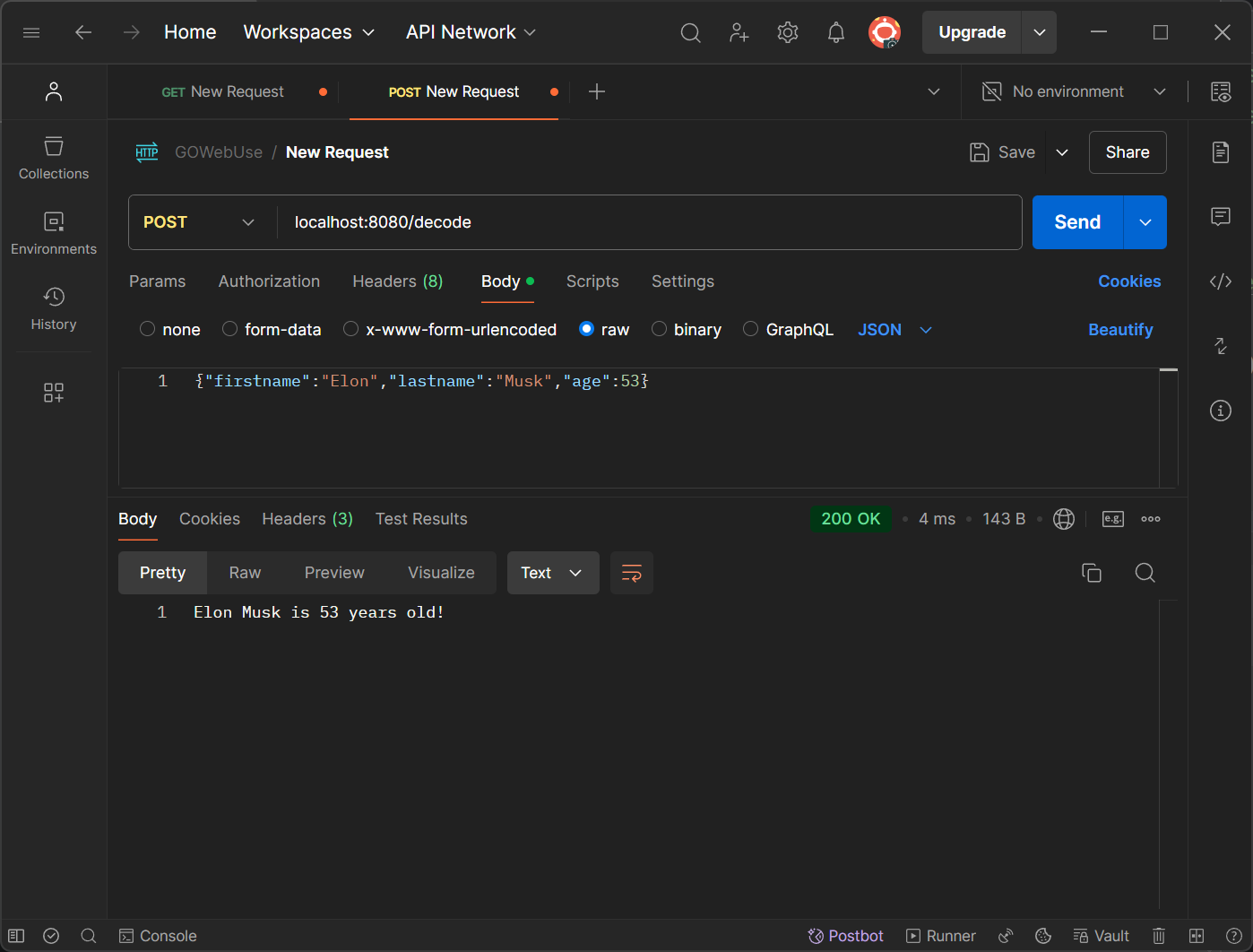Expand the API Network dropdown
This screenshot has height=952, width=1253.
(471, 32)
